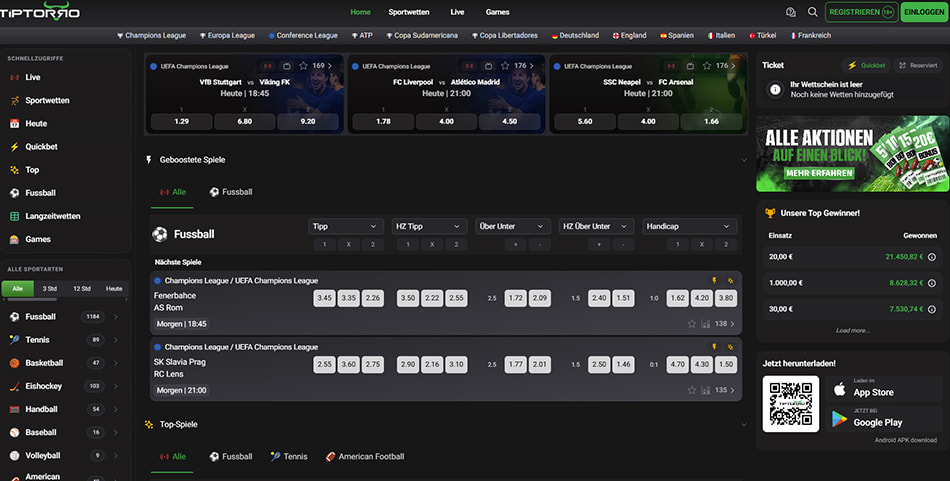The width and height of the screenshot is (950, 481).
Task: Select odds 1.29 for VfB Stuttgart
Action: 181,121
